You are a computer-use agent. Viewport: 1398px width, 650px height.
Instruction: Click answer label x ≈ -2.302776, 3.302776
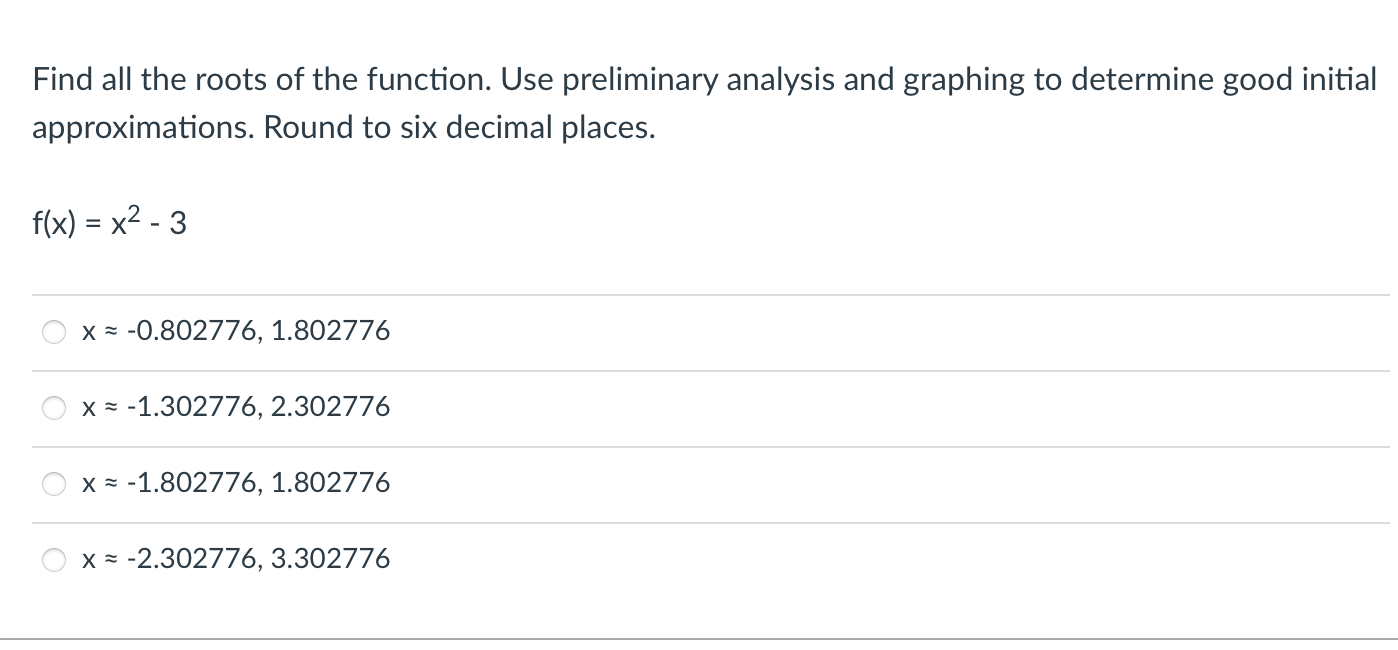[x=236, y=559]
